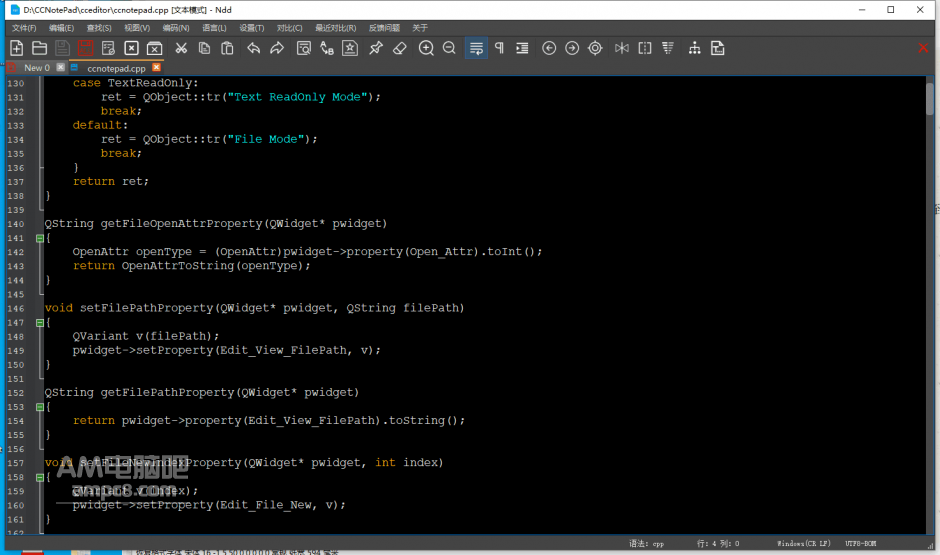Image resolution: width=940 pixels, height=555 pixels.
Task: Click the funnel-shaped lines icon
Action: pos(668,49)
